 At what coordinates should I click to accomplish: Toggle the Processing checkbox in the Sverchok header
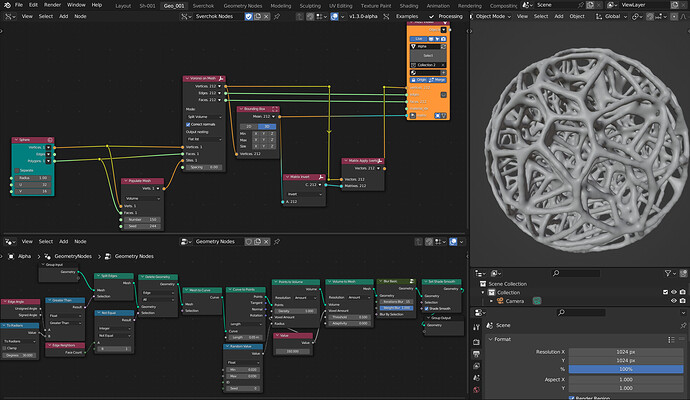point(431,16)
